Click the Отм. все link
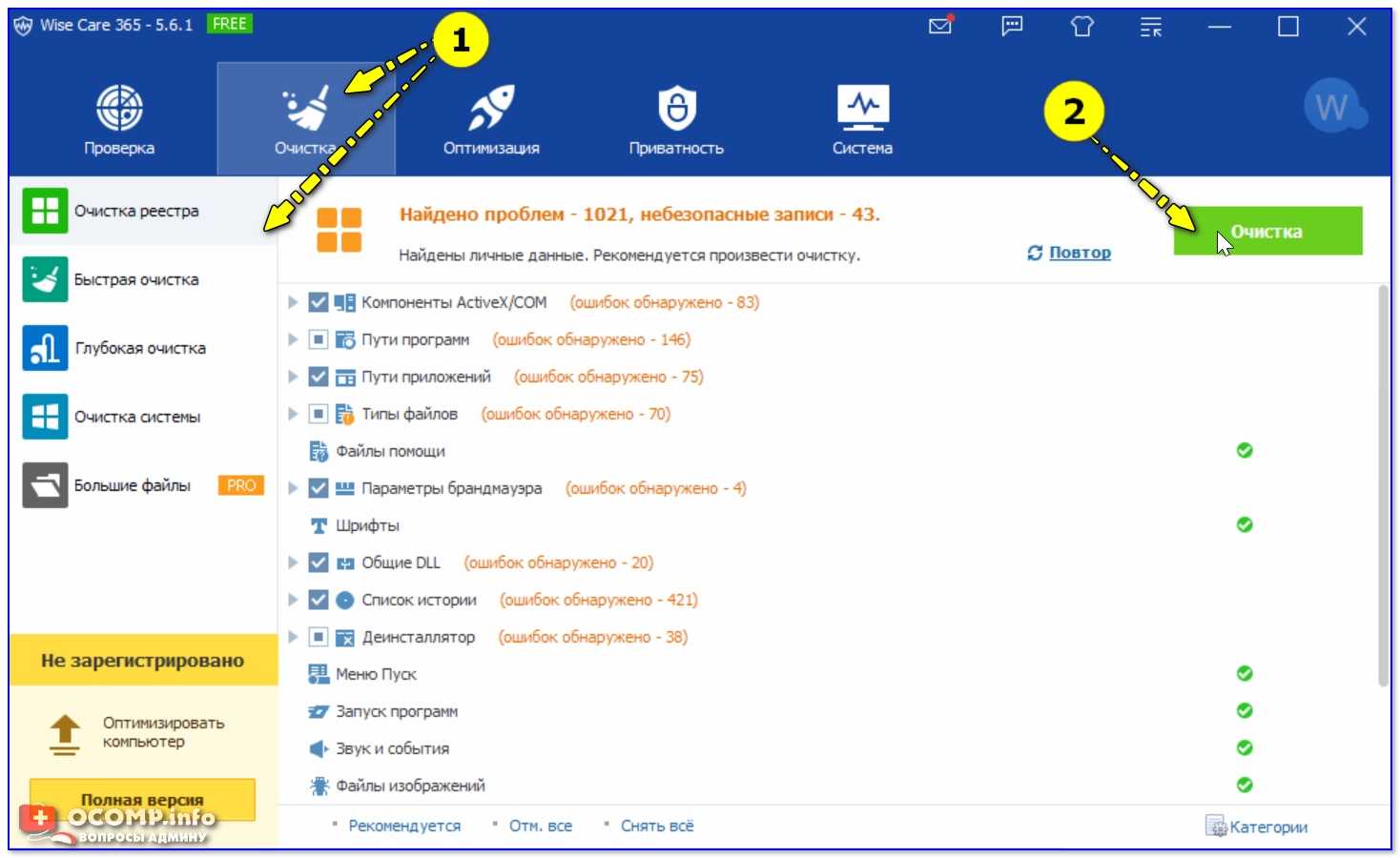 541,826
